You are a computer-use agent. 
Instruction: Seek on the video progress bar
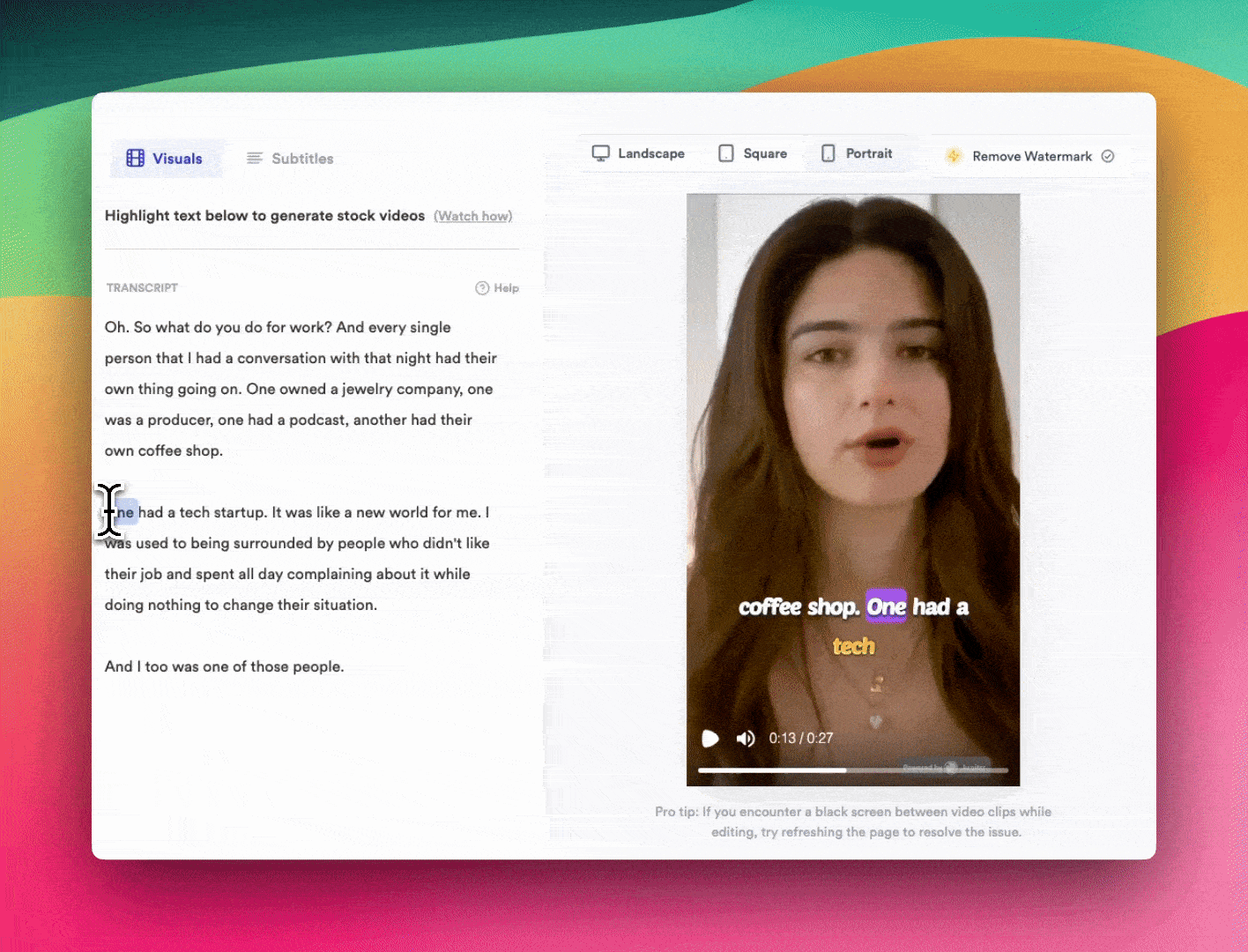pos(853,770)
